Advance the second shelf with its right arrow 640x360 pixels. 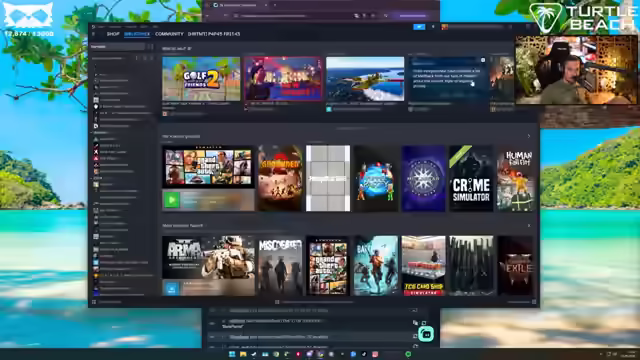(529, 226)
